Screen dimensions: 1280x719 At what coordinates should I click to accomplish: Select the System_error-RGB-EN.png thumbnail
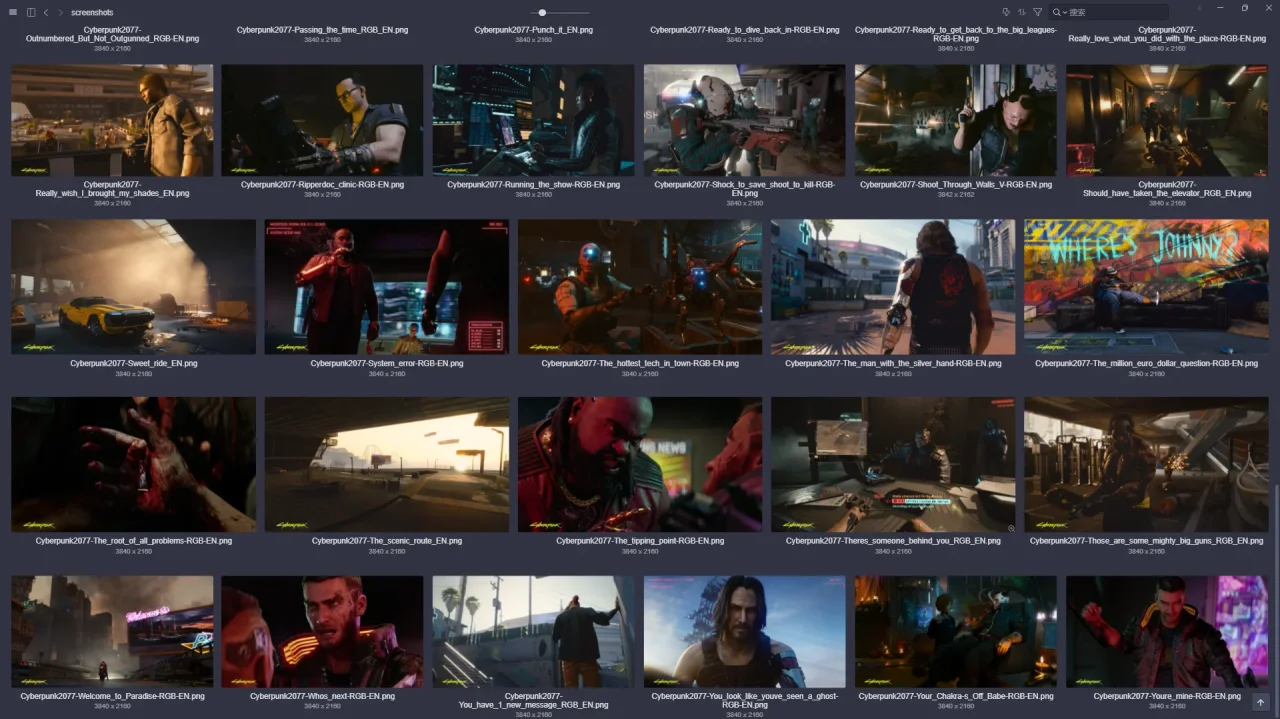click(387, 287)
